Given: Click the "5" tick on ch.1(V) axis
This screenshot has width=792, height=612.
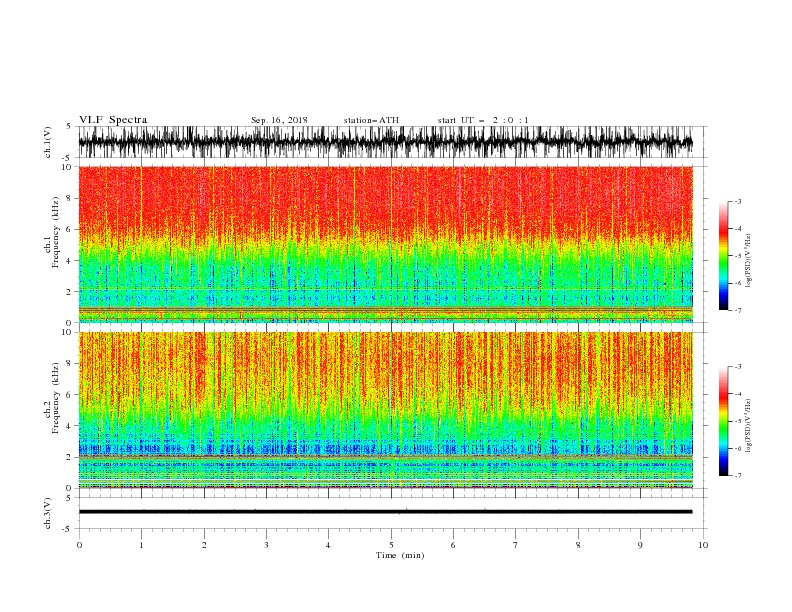Looking at the screenshot, I should pos(69,126).
